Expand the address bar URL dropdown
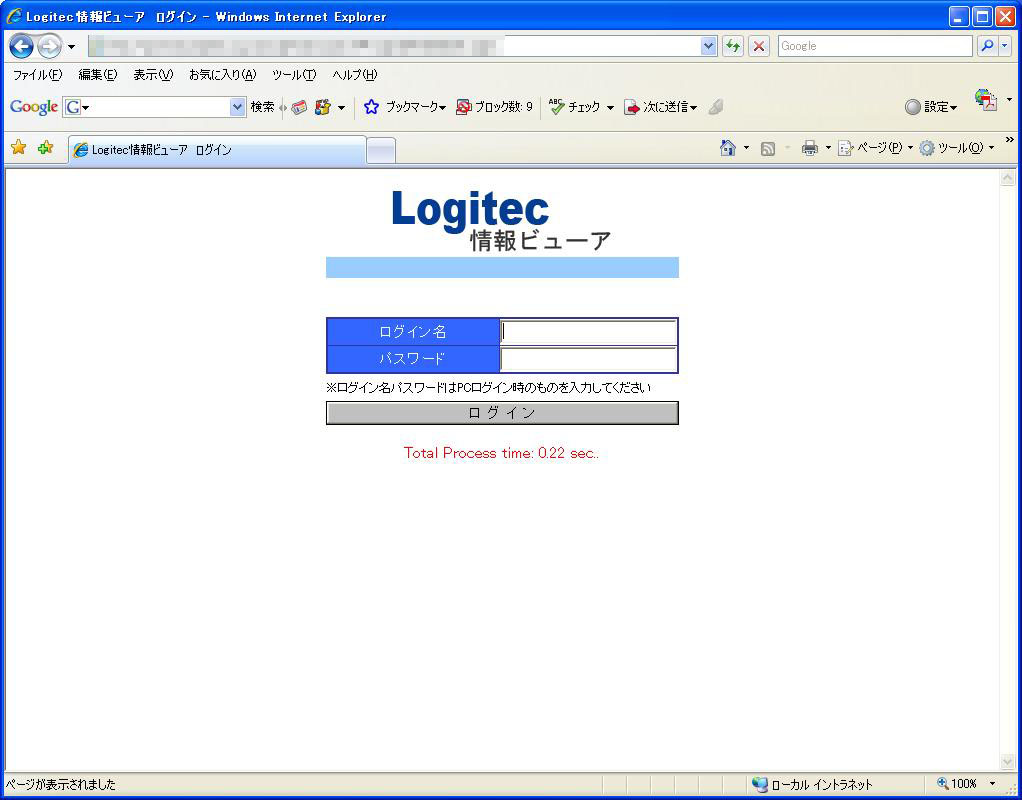 point(708,46)
